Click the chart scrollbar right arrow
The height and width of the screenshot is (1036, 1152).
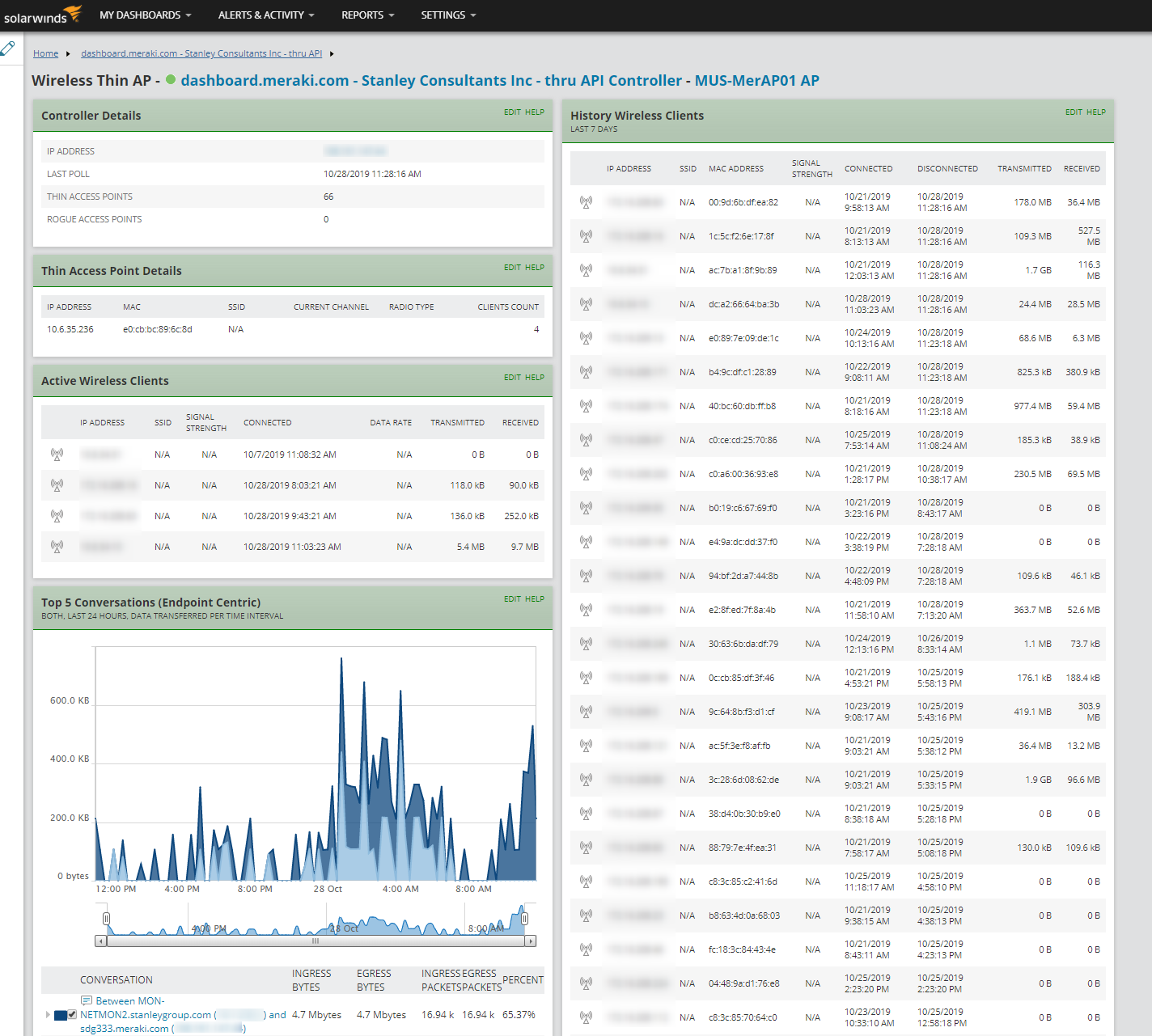click(531, 941)
